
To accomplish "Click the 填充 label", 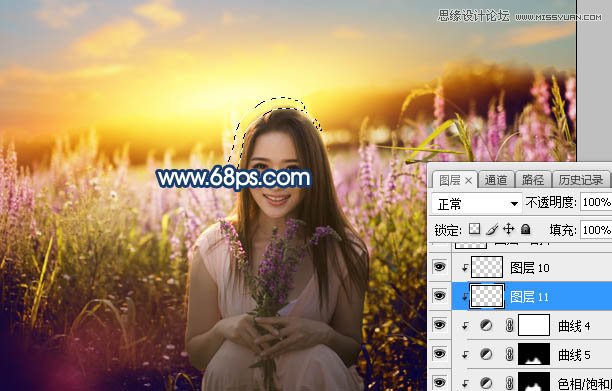I will point(563,230).
